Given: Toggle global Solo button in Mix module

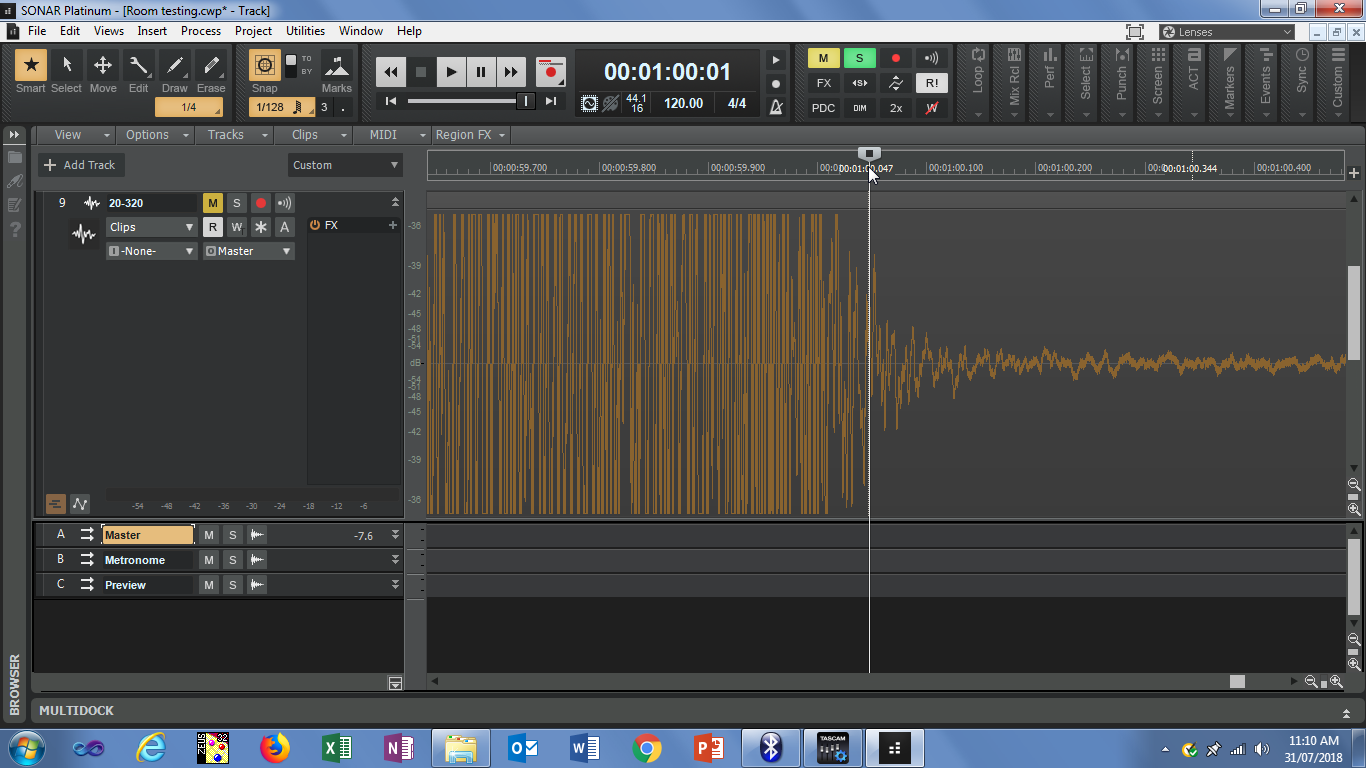Looking at the screenshot, I should 859,58.
